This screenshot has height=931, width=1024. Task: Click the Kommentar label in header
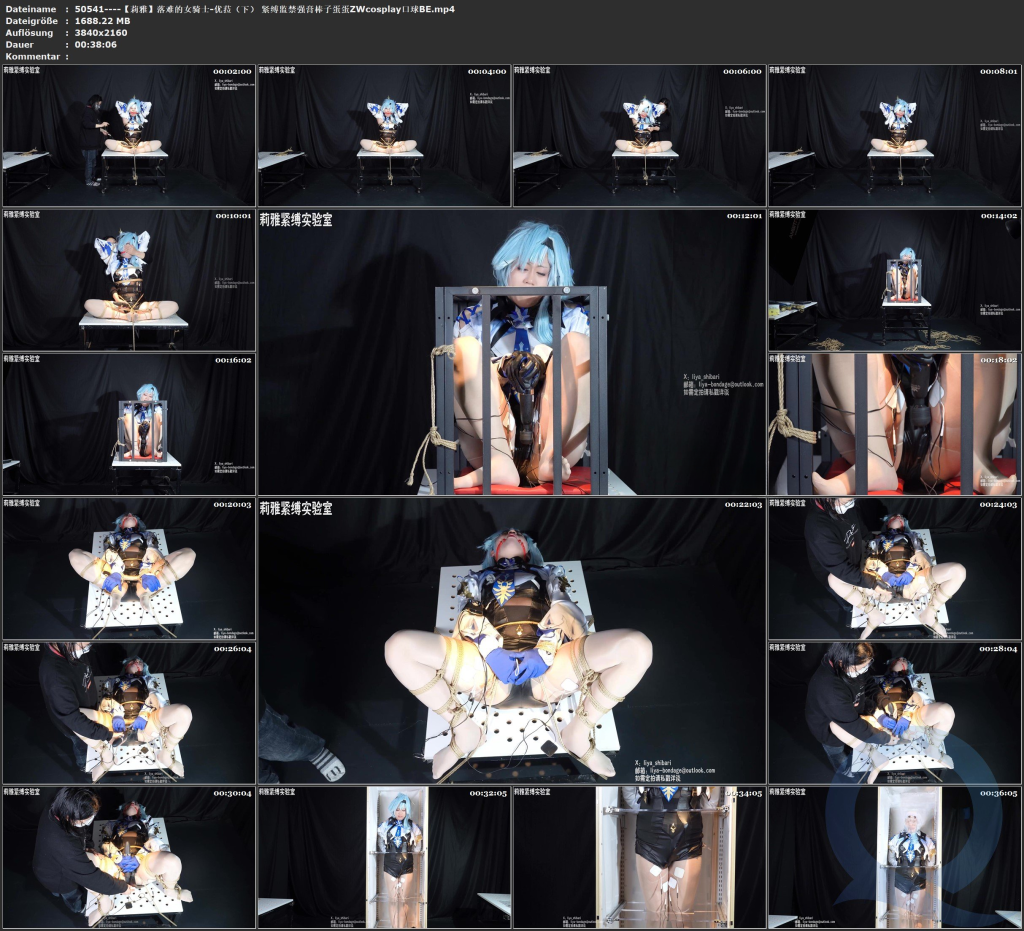pos(33,56)
